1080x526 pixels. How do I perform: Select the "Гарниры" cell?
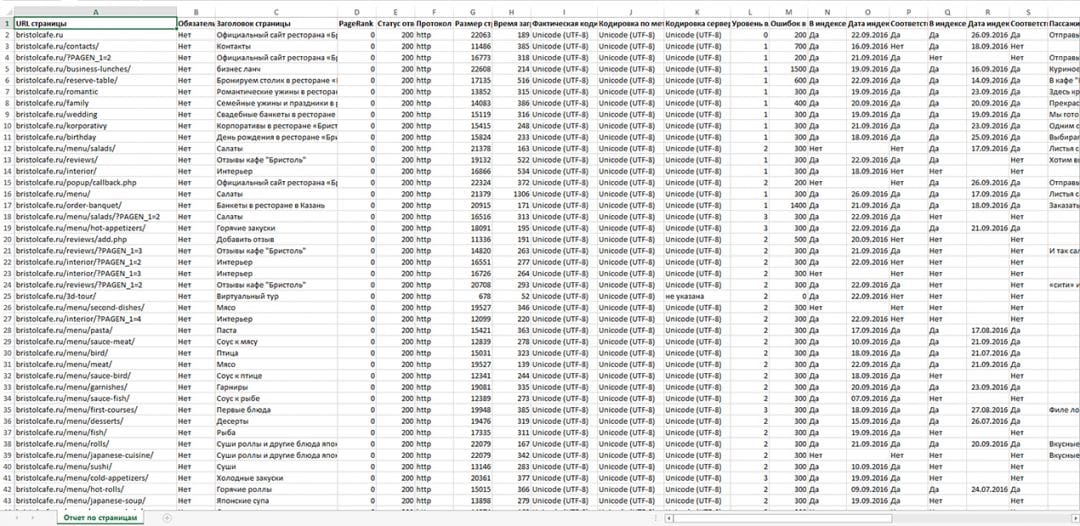276,387
